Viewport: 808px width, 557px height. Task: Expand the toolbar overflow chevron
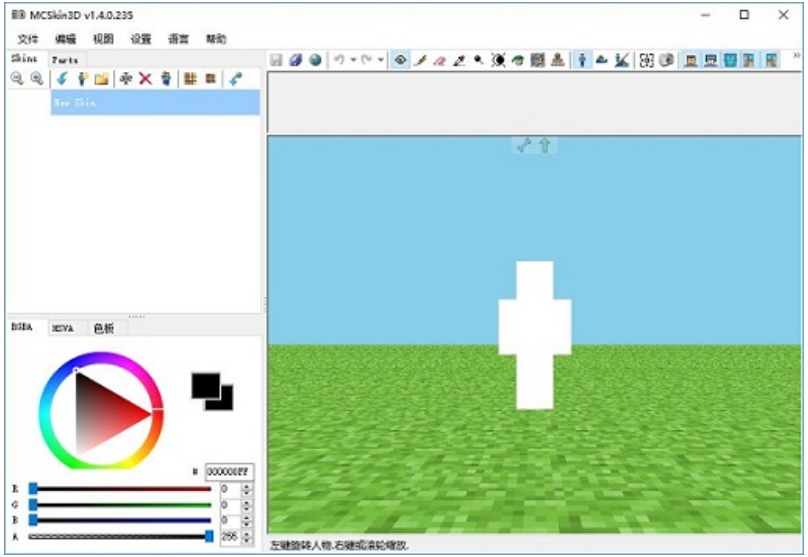797,57
